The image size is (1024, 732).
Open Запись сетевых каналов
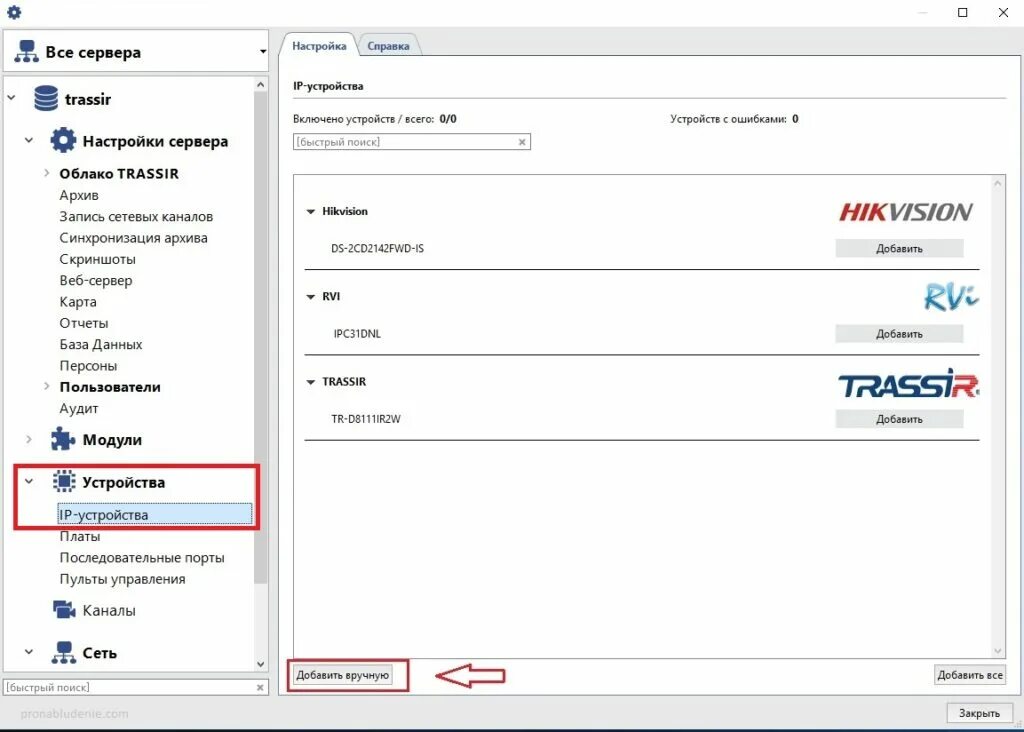pos(136,216)
